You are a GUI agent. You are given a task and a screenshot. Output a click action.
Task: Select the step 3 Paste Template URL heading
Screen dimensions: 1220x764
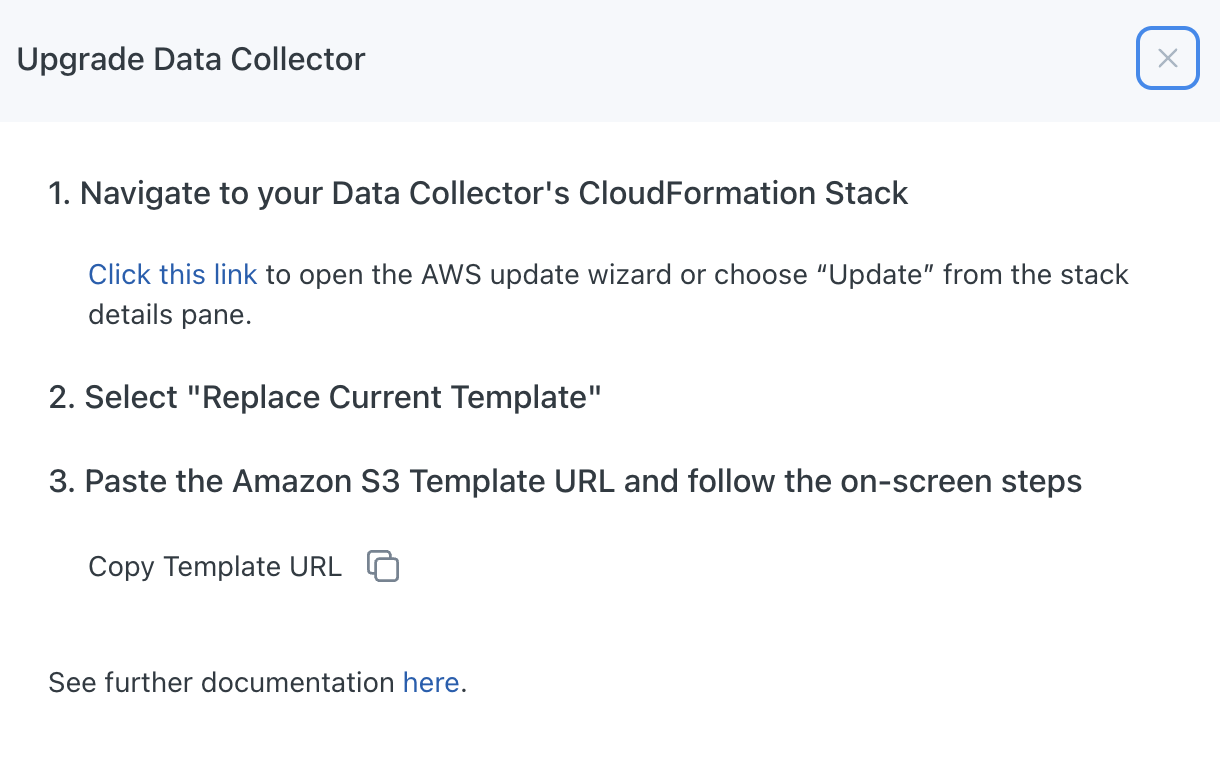coord(565,481)
